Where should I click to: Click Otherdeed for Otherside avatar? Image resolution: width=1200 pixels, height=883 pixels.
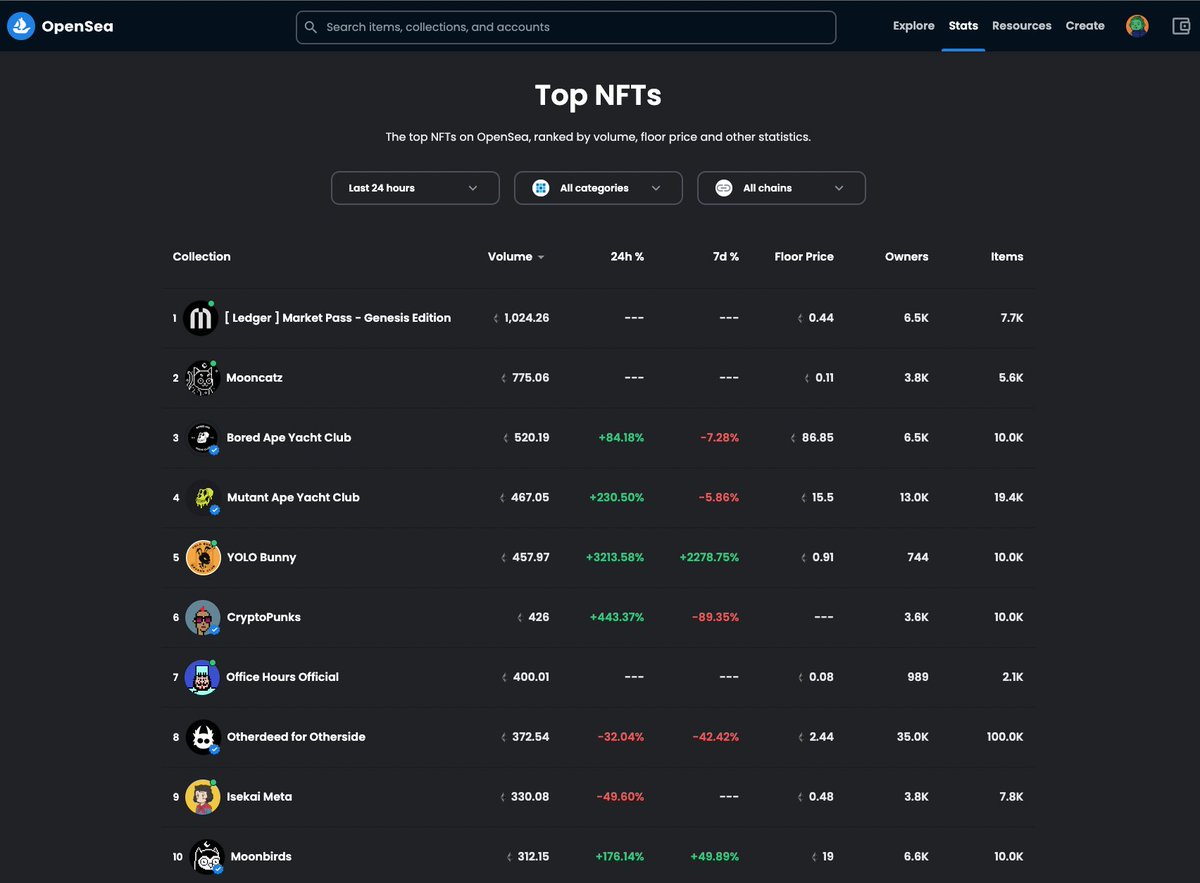click(x=203, y=737)
